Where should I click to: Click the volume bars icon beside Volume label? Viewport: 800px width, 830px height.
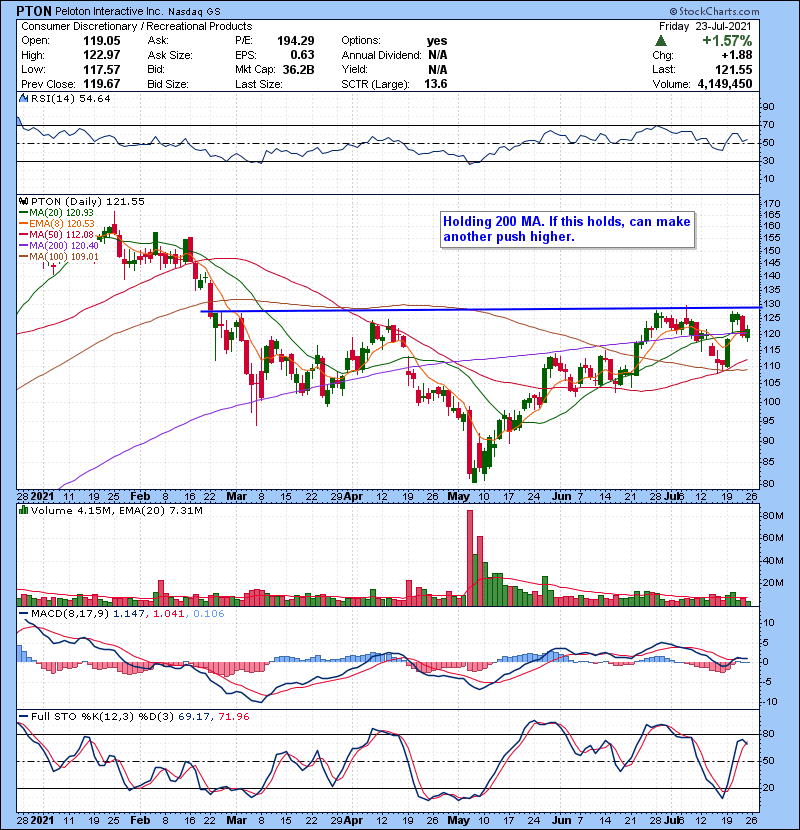(23, 510)
